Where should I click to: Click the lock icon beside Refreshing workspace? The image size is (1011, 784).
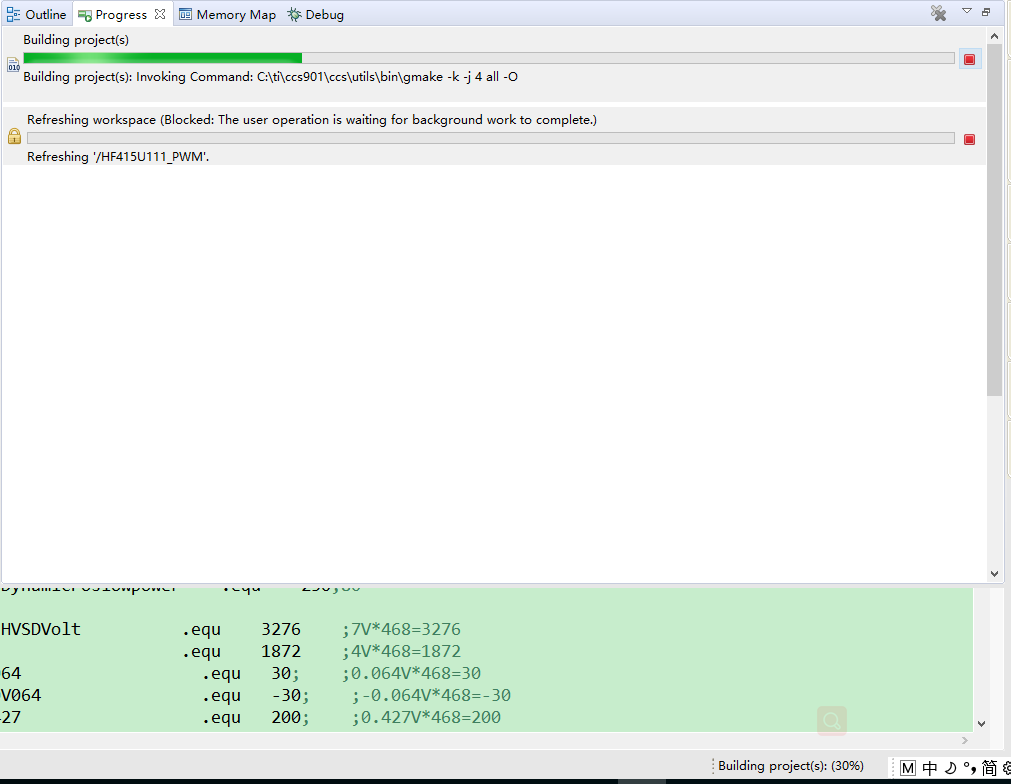pos(14,136)
